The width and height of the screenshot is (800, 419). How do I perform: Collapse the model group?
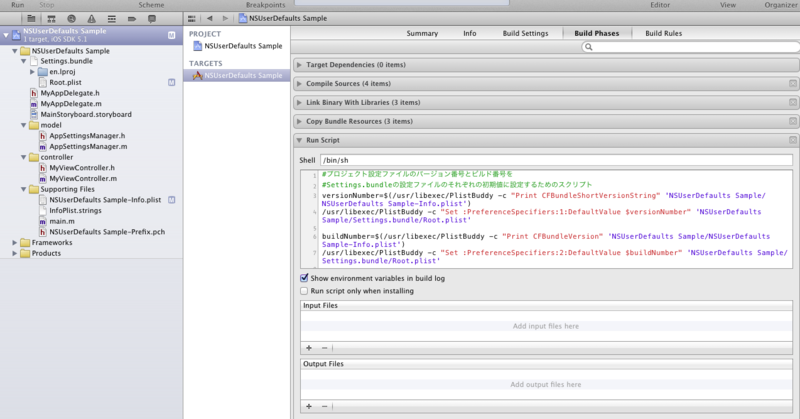[23, 126]
